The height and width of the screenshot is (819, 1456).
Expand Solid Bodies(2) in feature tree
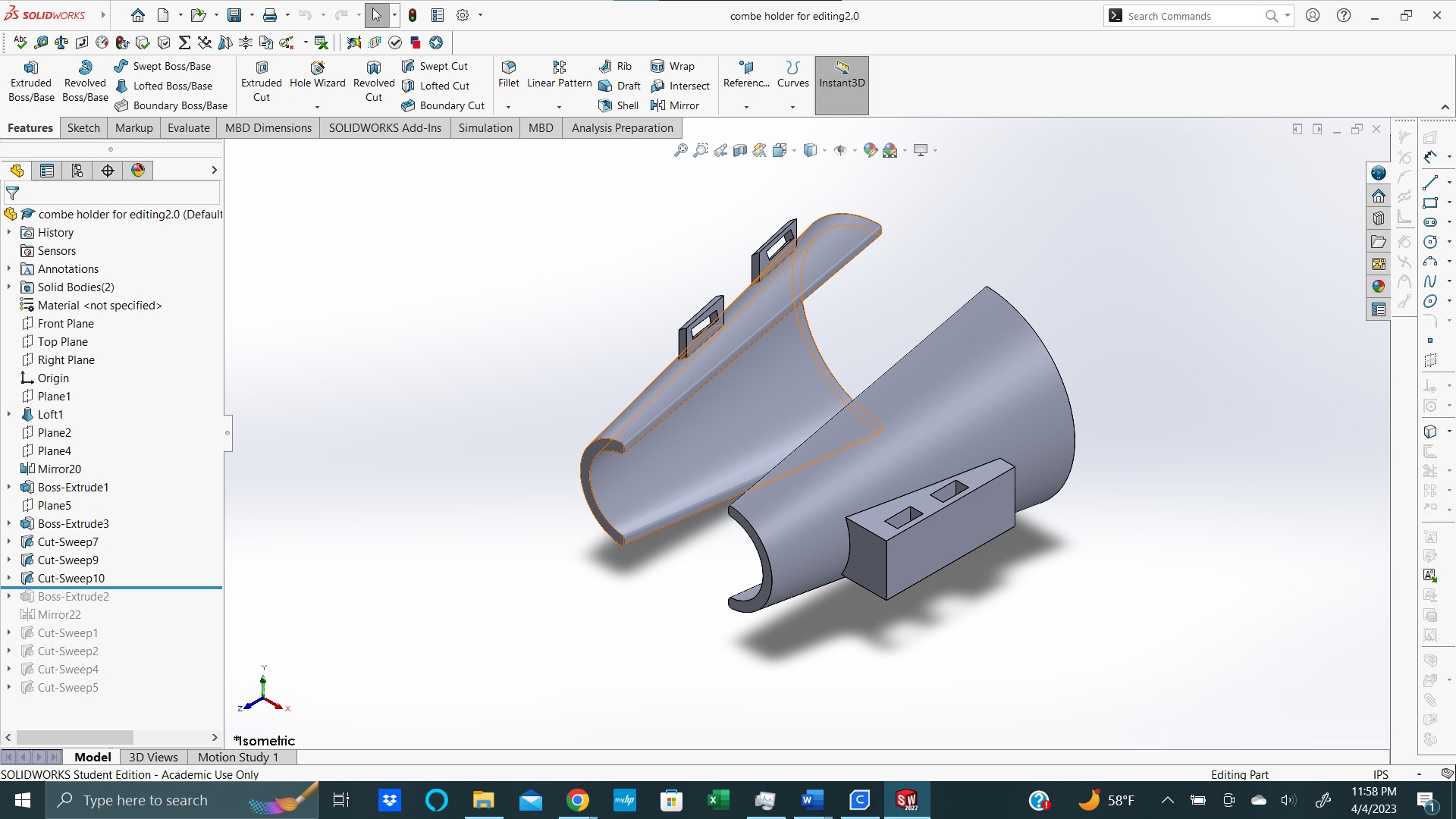click(8, 287)
